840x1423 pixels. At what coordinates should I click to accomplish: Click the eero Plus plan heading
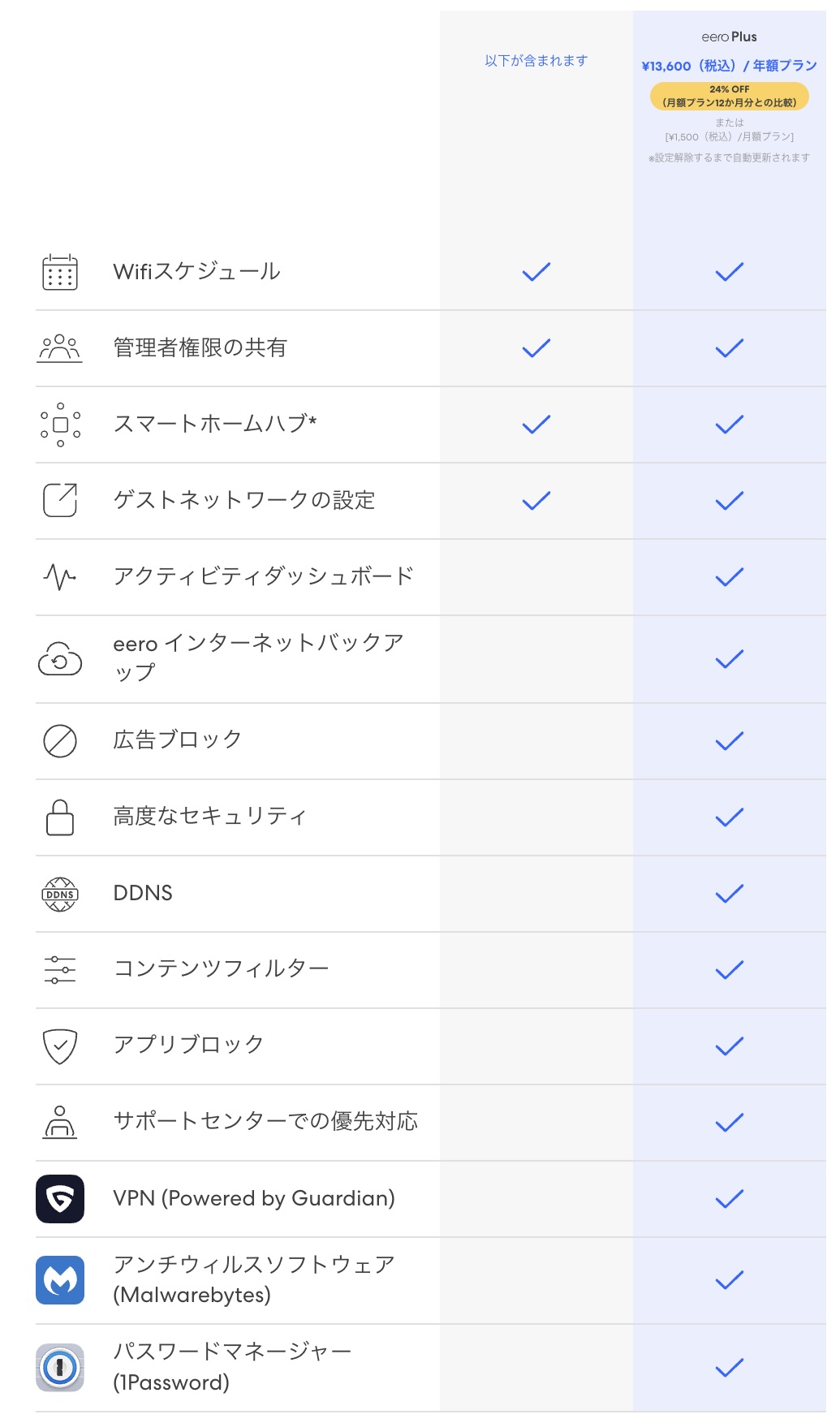[729, 37]
